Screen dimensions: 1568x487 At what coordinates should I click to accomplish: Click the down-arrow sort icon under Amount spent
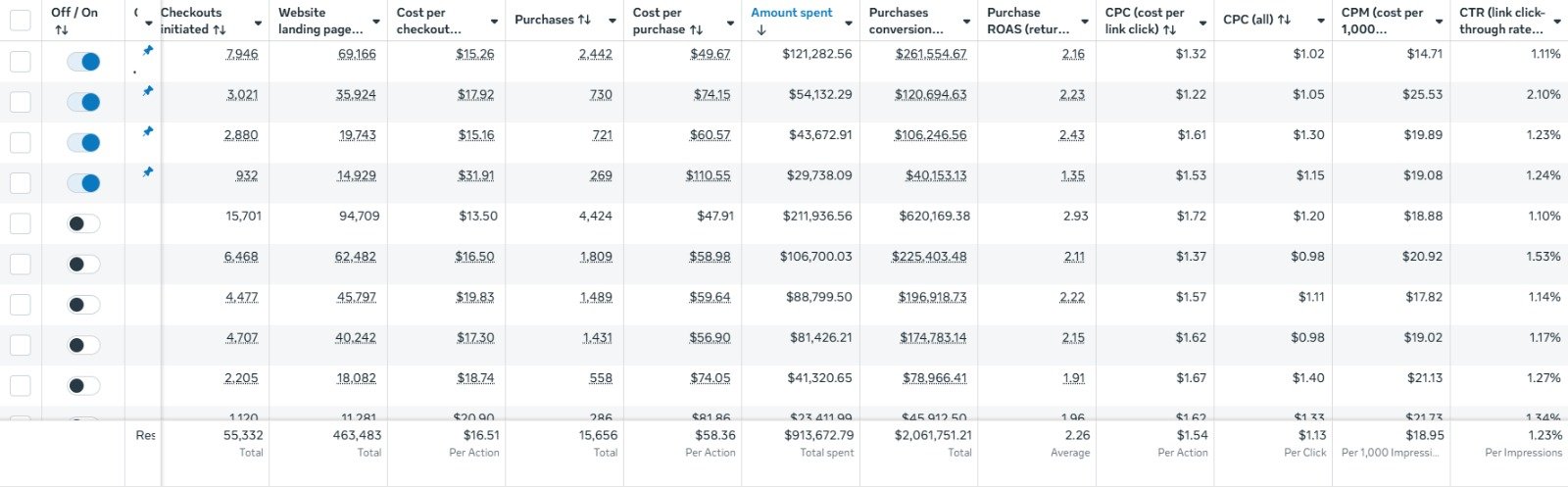coord(760,30)
